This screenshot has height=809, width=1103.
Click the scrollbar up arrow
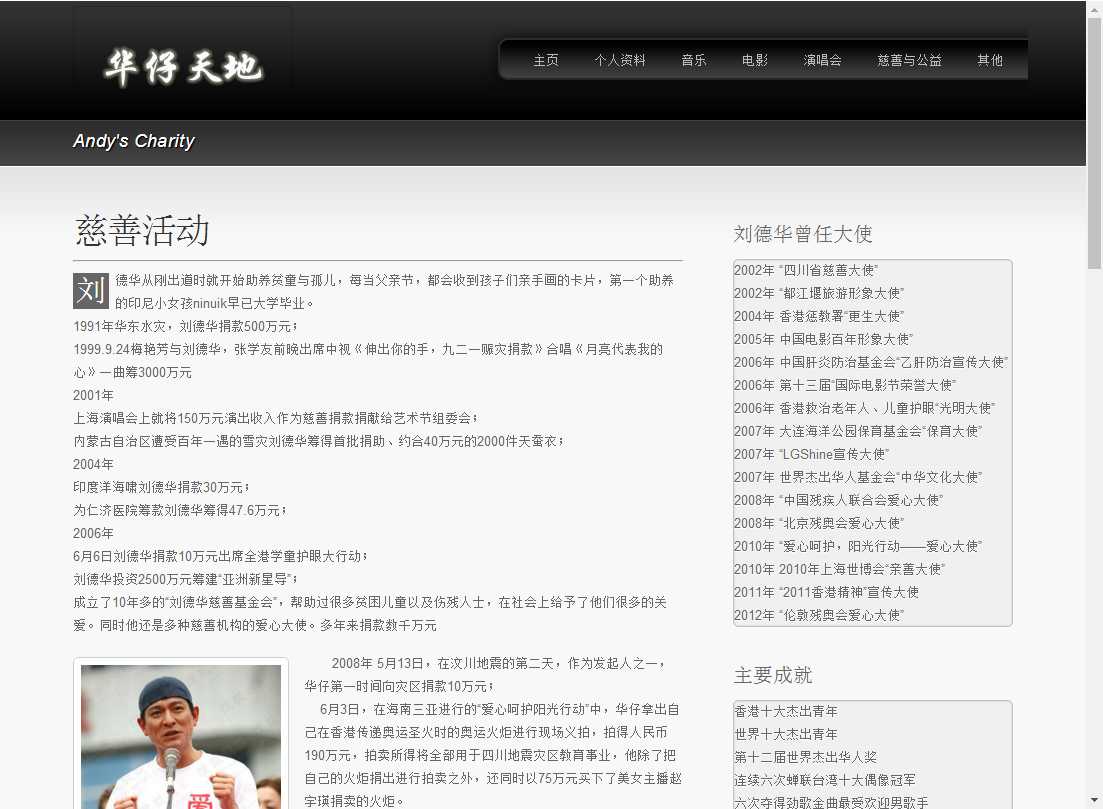[1094, 8]
